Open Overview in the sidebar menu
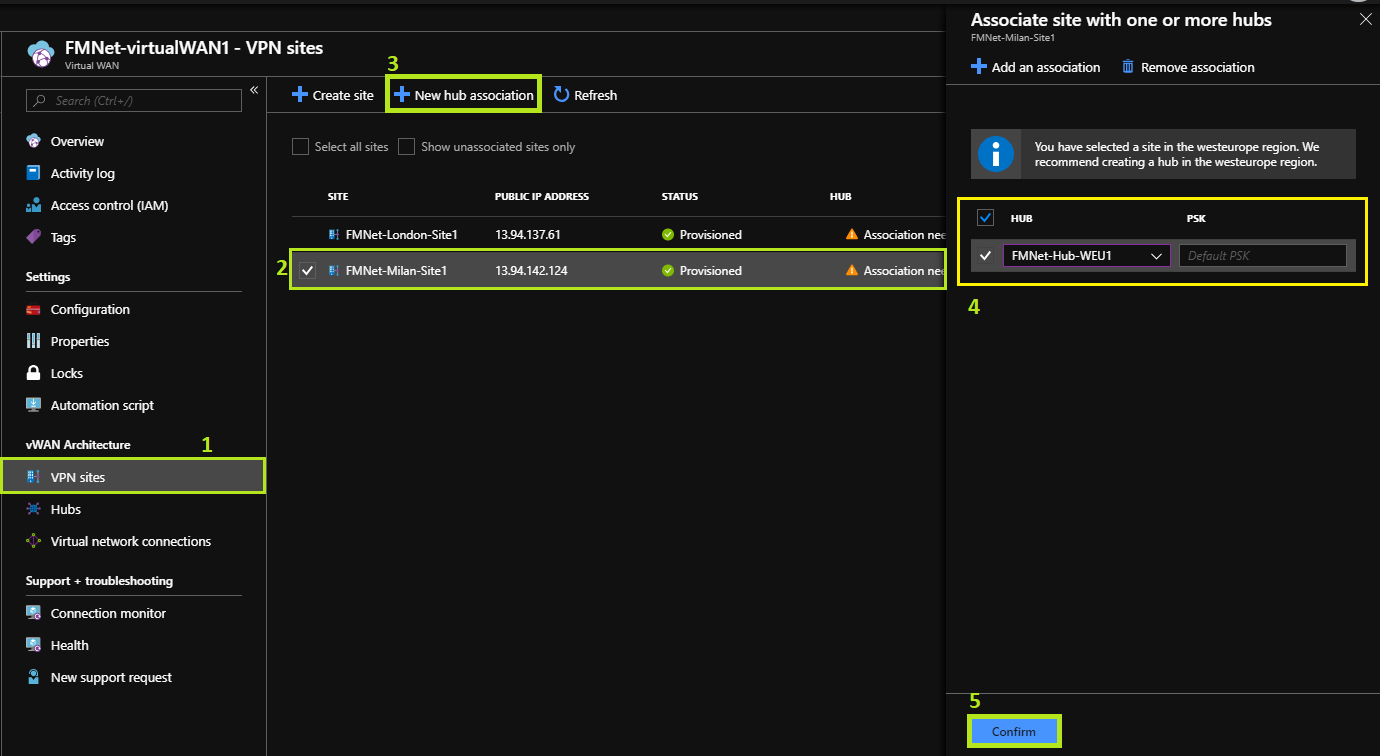The image size is (1380, 756). click(x=78, y=141)
